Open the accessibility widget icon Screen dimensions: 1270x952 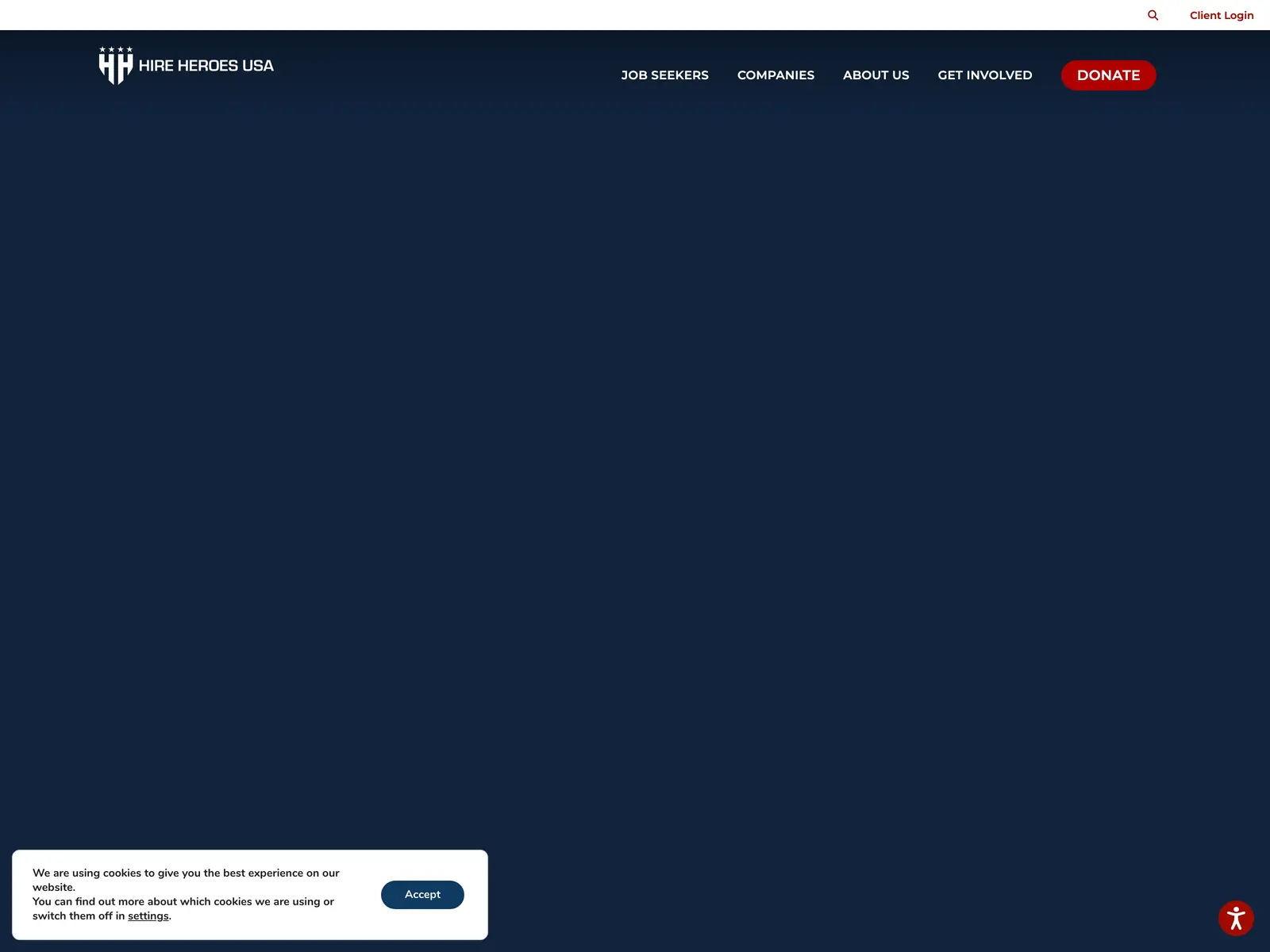coord(1236,919)
